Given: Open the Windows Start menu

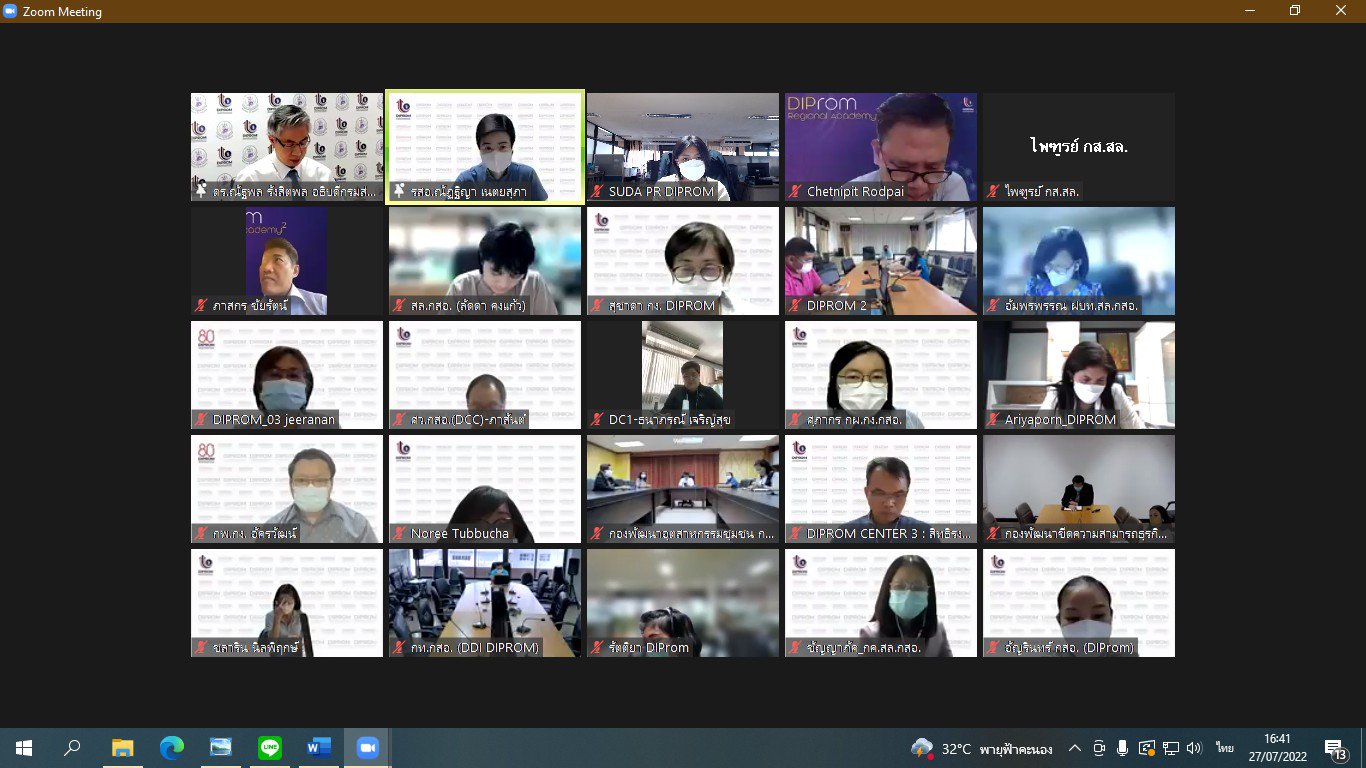Looking at the screenshot, I should (x=24, y=748).
